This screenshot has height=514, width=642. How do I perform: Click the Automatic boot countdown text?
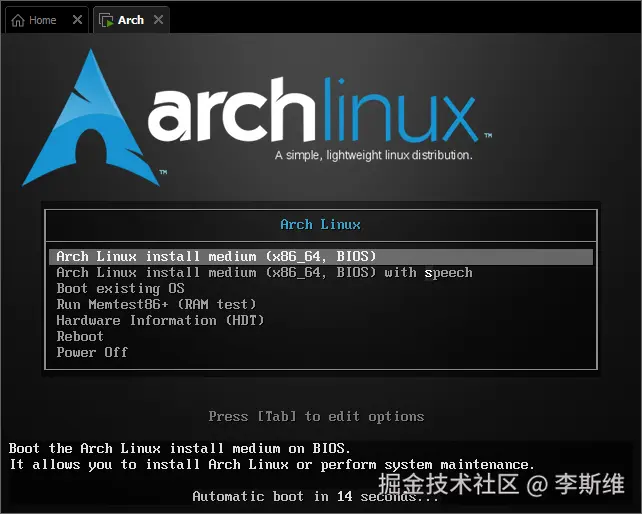point(315,496)
